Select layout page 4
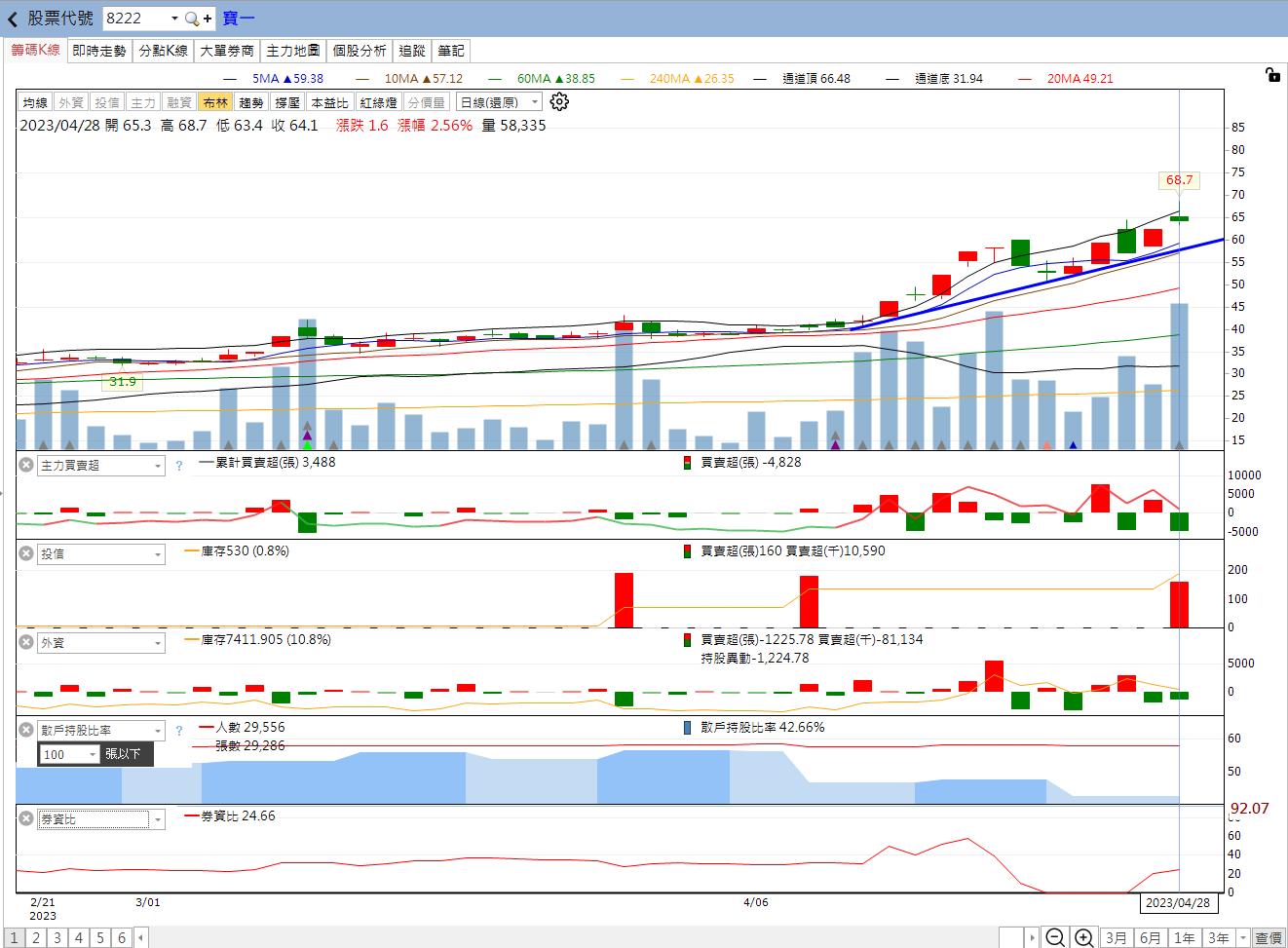This screenshot has width=1288, height=948. click(79, 937)
